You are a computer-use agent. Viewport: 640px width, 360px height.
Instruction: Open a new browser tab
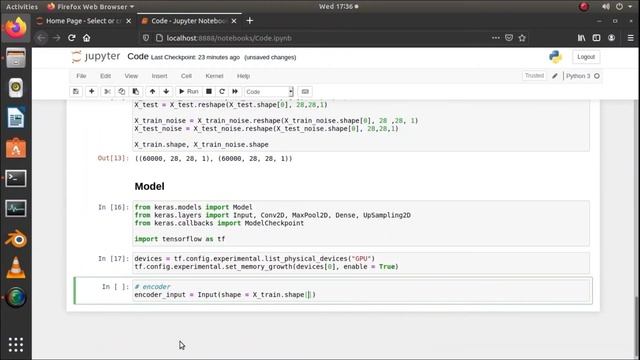[250, 21]
